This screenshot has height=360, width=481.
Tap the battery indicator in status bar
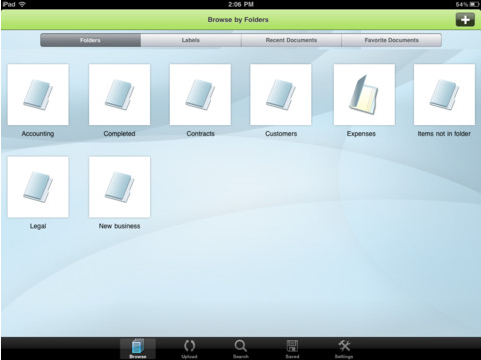[474, 4]
